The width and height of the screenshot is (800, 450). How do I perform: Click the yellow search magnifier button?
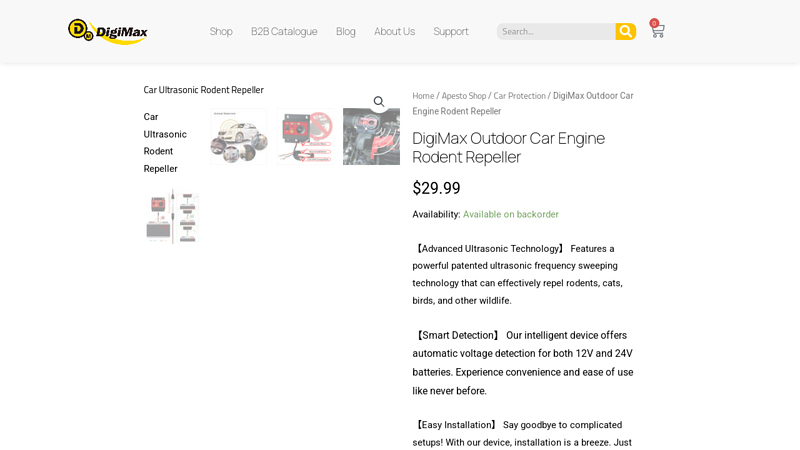point(626,32)
